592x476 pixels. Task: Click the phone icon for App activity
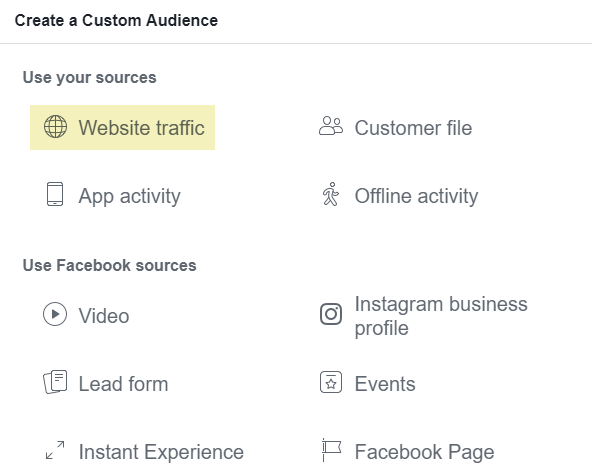pyautogui.click(x=55, y=194)
